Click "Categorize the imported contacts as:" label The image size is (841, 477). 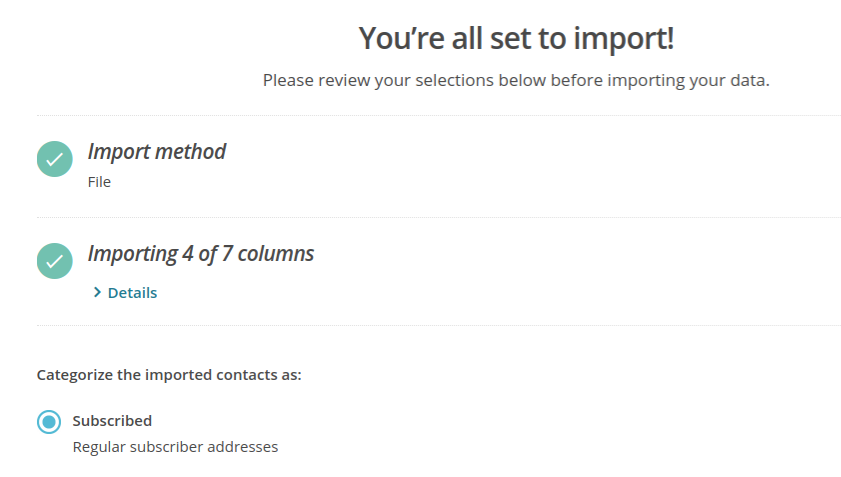tap(169, 375)
